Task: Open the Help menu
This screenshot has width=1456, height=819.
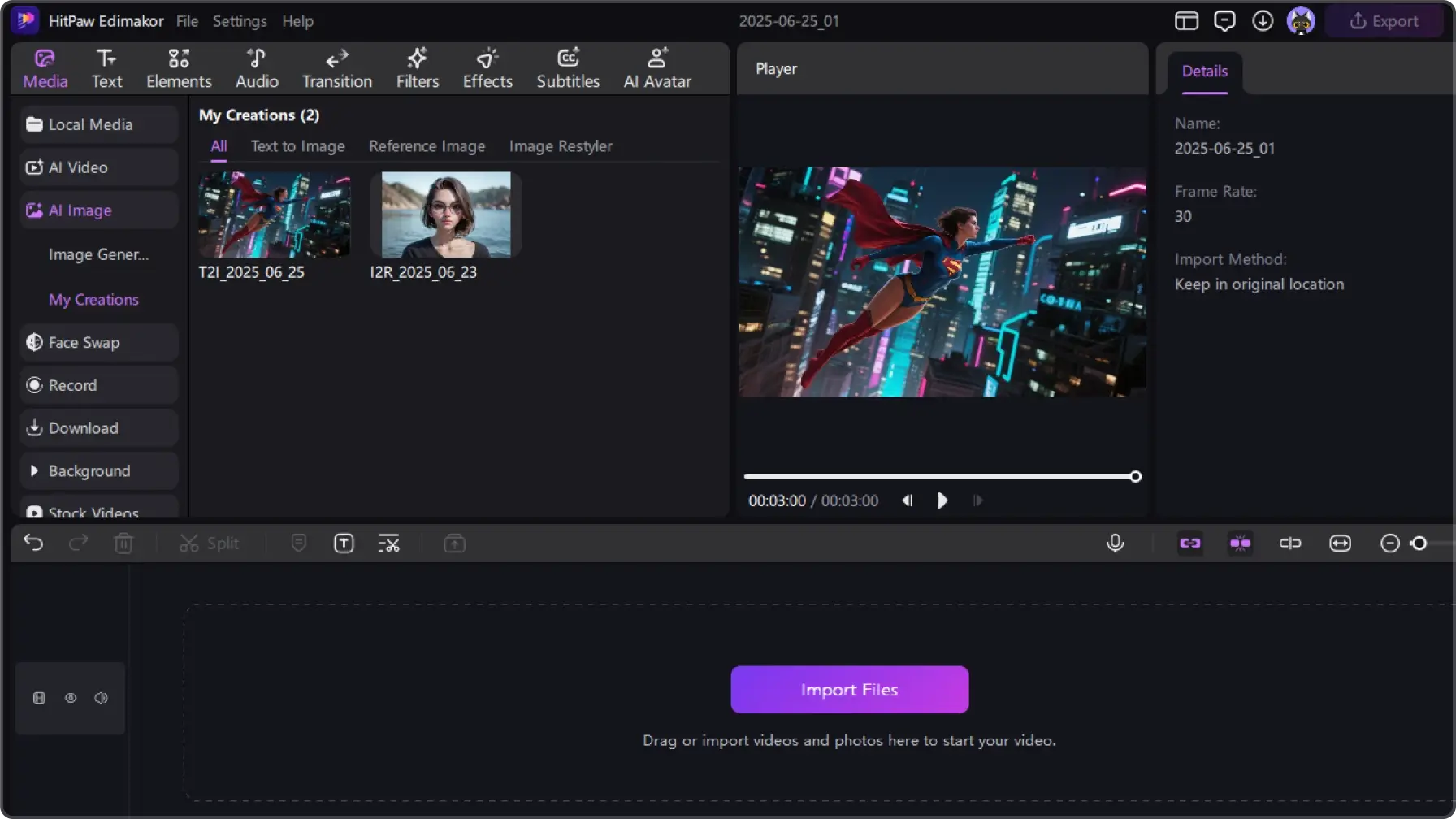Action: click(x=297, y=21)
